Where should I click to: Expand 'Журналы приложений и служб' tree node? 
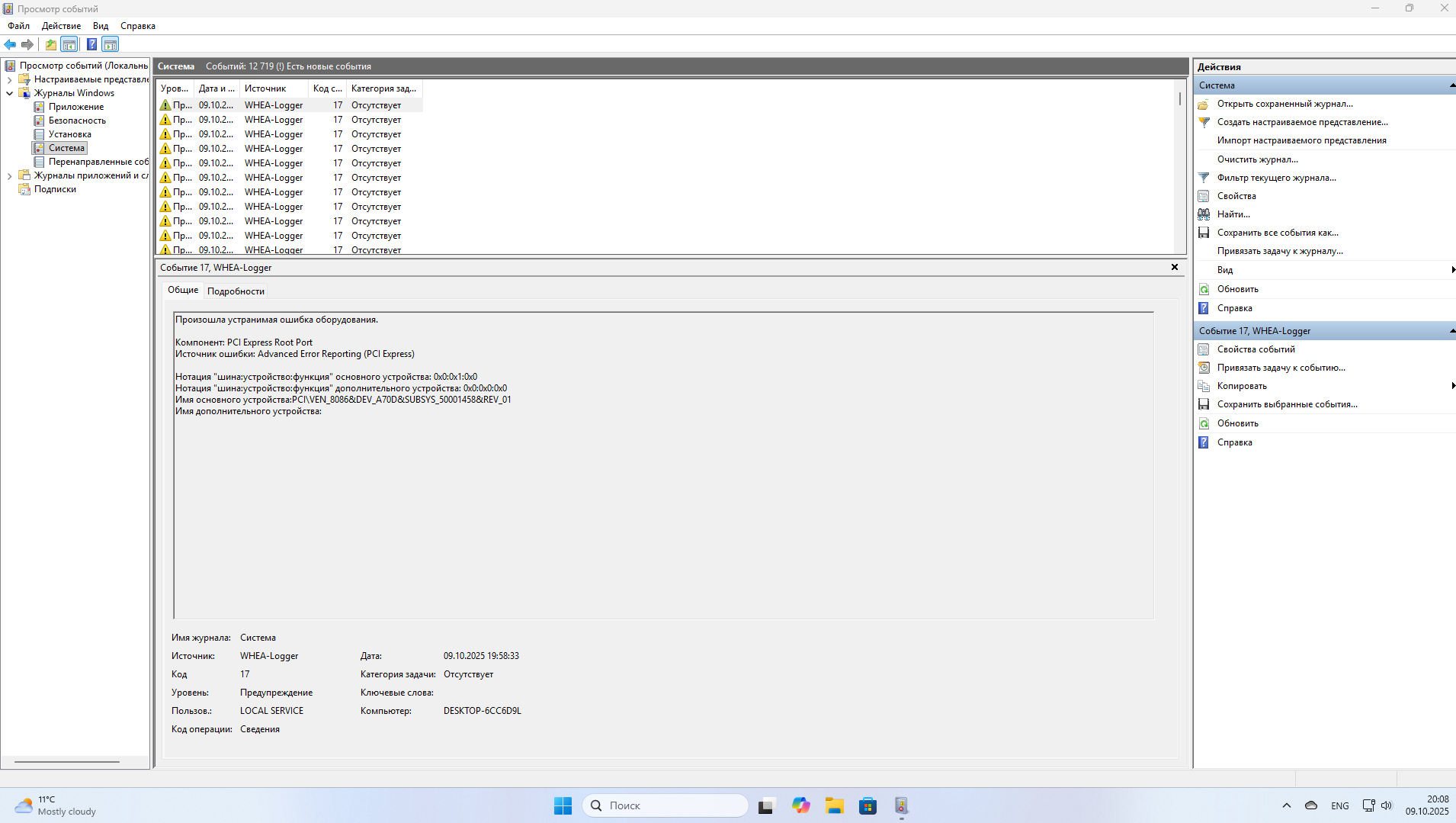[9, 175]
